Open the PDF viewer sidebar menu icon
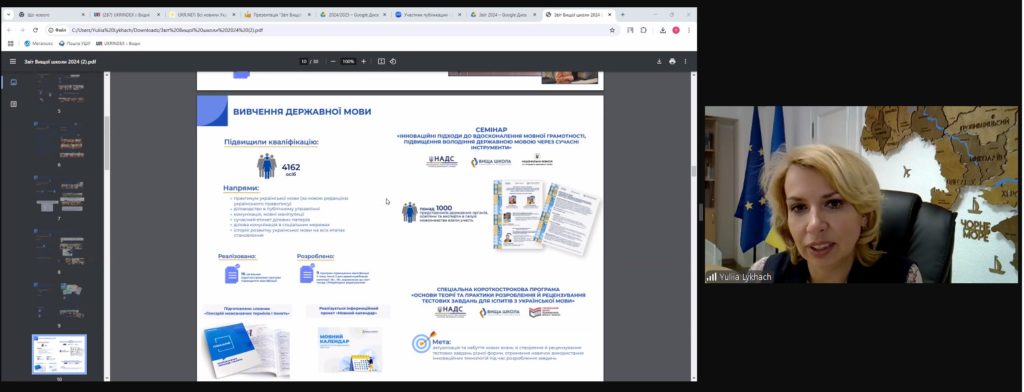The width and height of the screenshot is (1024, 392). point(12,61)
